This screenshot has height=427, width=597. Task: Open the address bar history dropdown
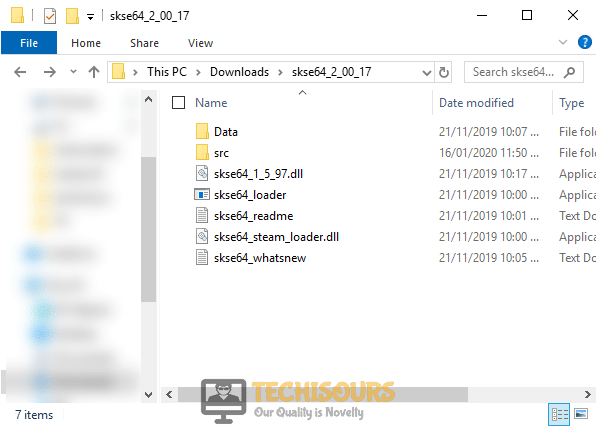[x=427, y=72]
